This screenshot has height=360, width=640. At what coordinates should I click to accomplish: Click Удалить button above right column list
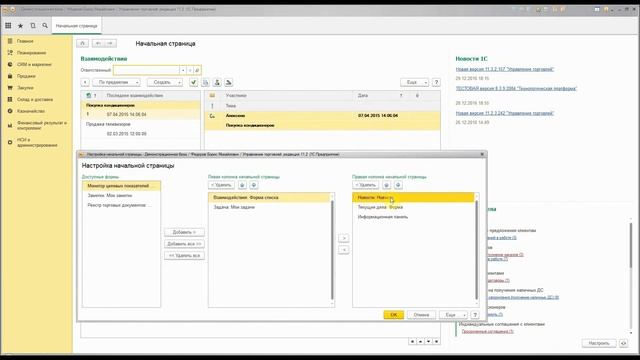[x=366, y=185]
